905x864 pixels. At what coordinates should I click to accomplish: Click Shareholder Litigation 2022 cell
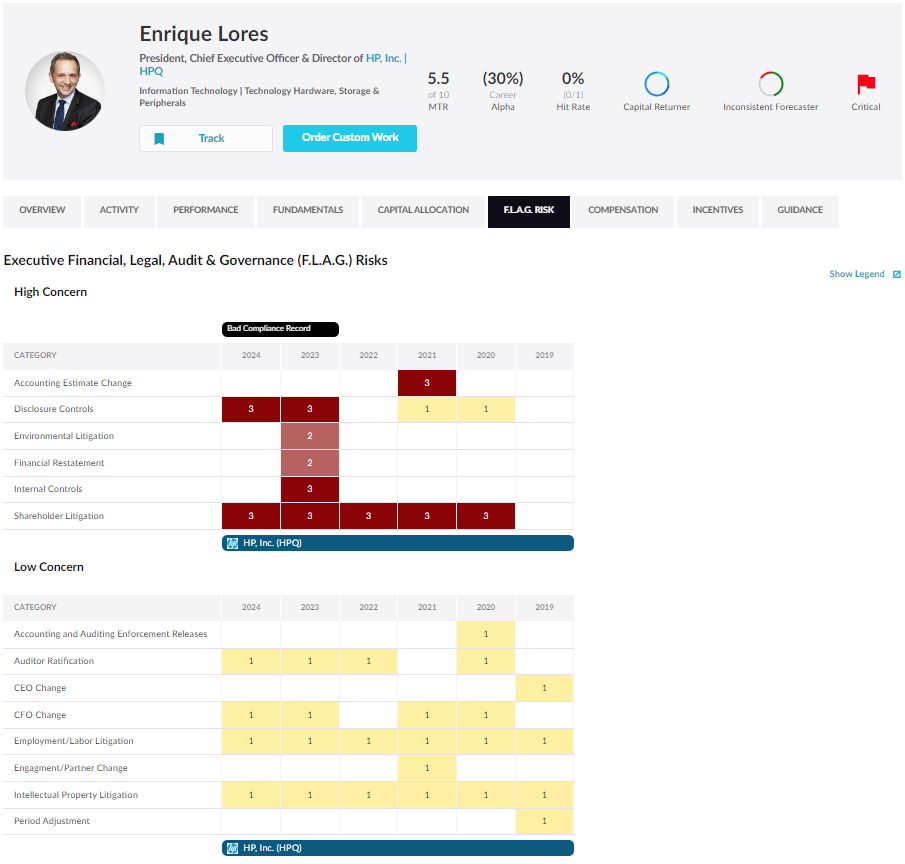click(368, 516)
